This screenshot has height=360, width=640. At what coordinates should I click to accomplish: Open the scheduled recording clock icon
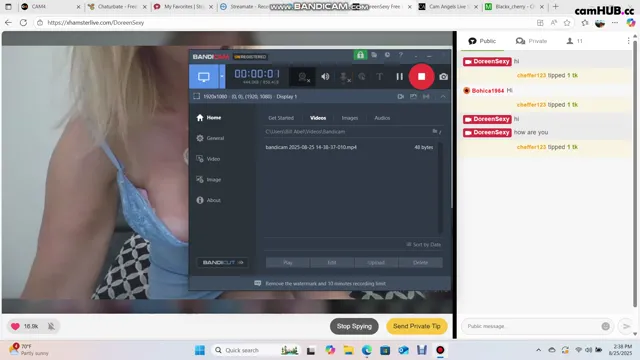(387, 55)
